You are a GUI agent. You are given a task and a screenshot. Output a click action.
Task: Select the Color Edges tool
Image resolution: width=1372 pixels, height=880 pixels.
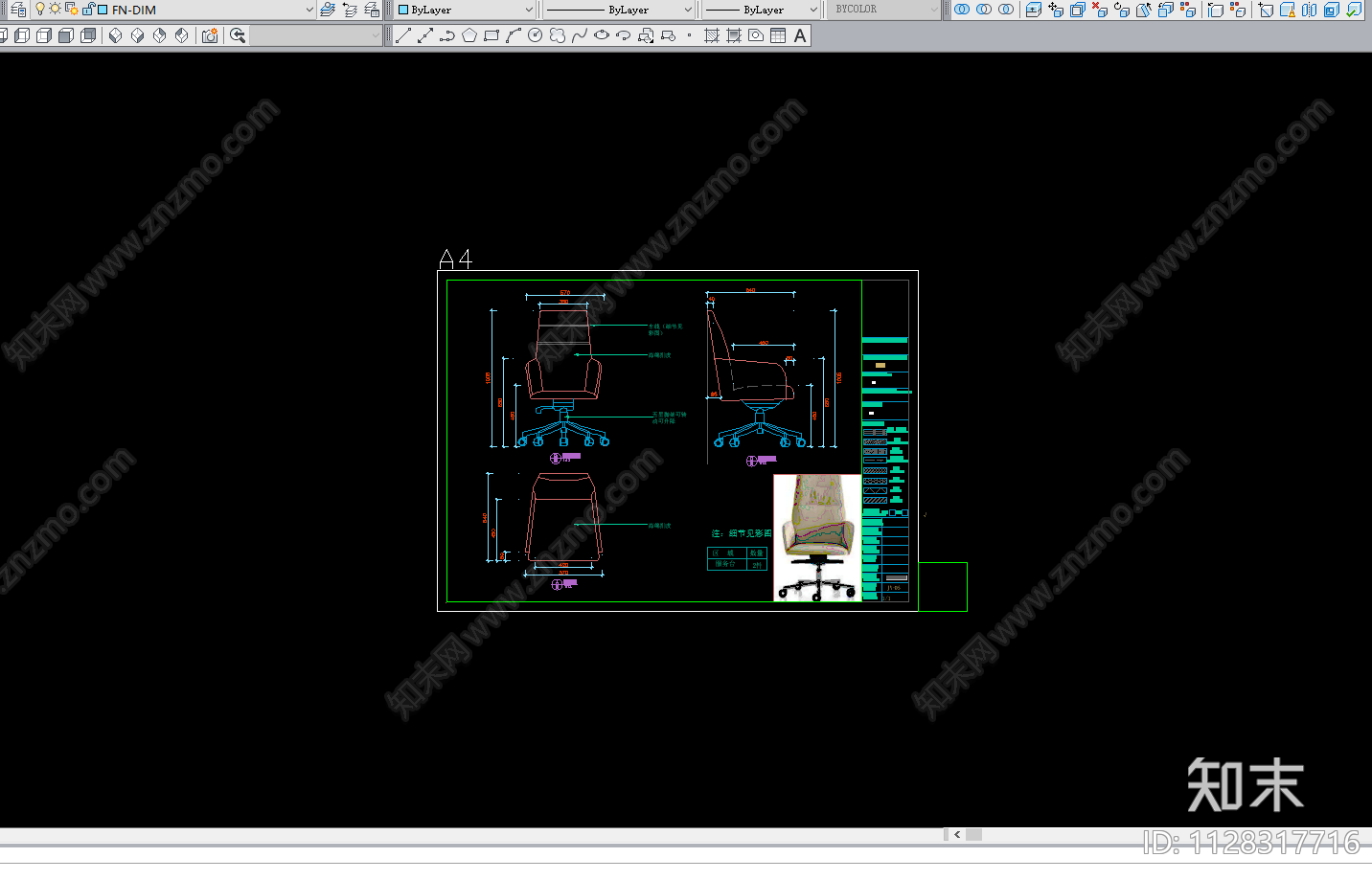[x=1238, y=10]
